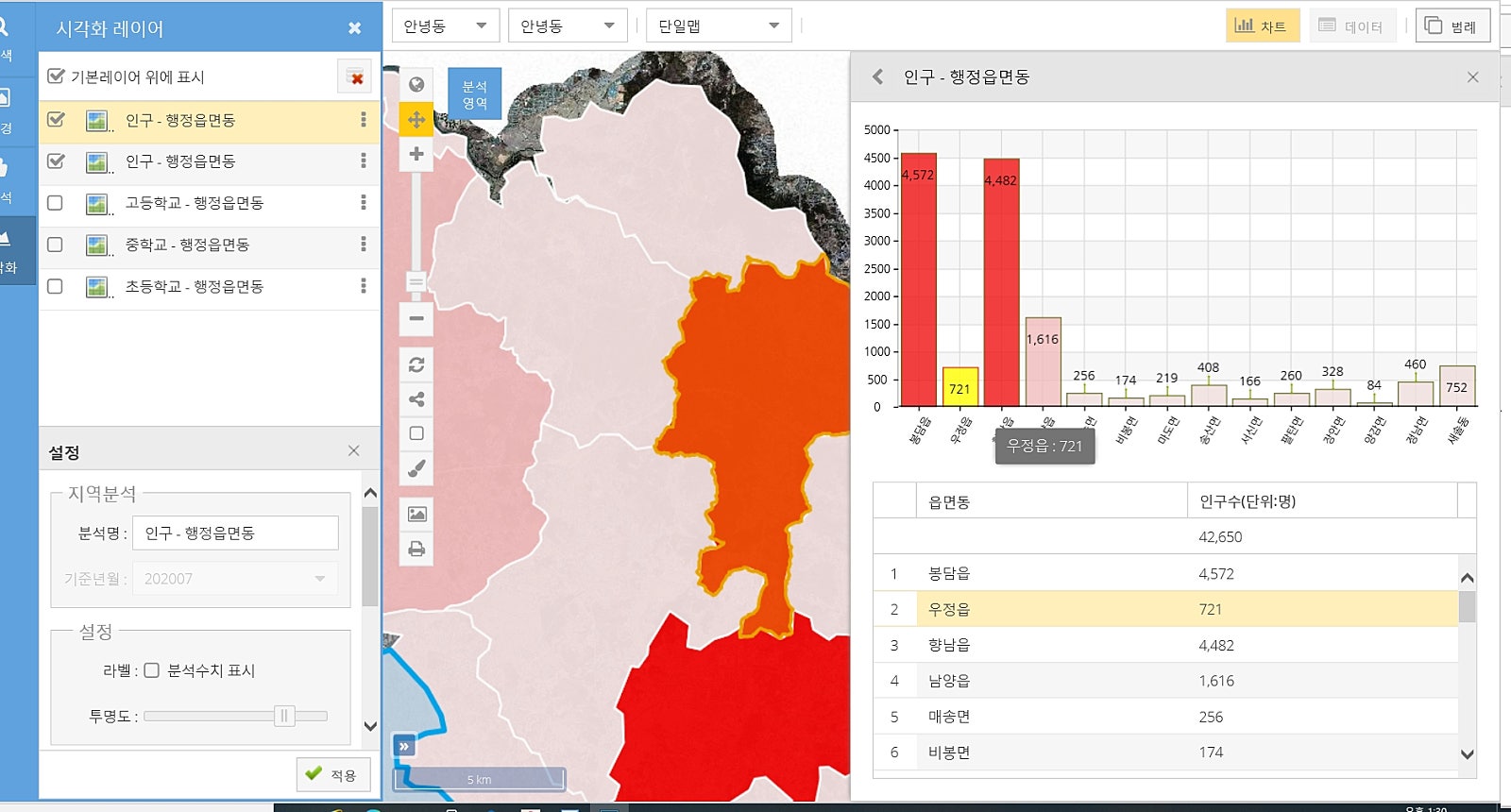Switch to the 차트 view
The image size is (1511, 812).
(x=1263, y=25)
